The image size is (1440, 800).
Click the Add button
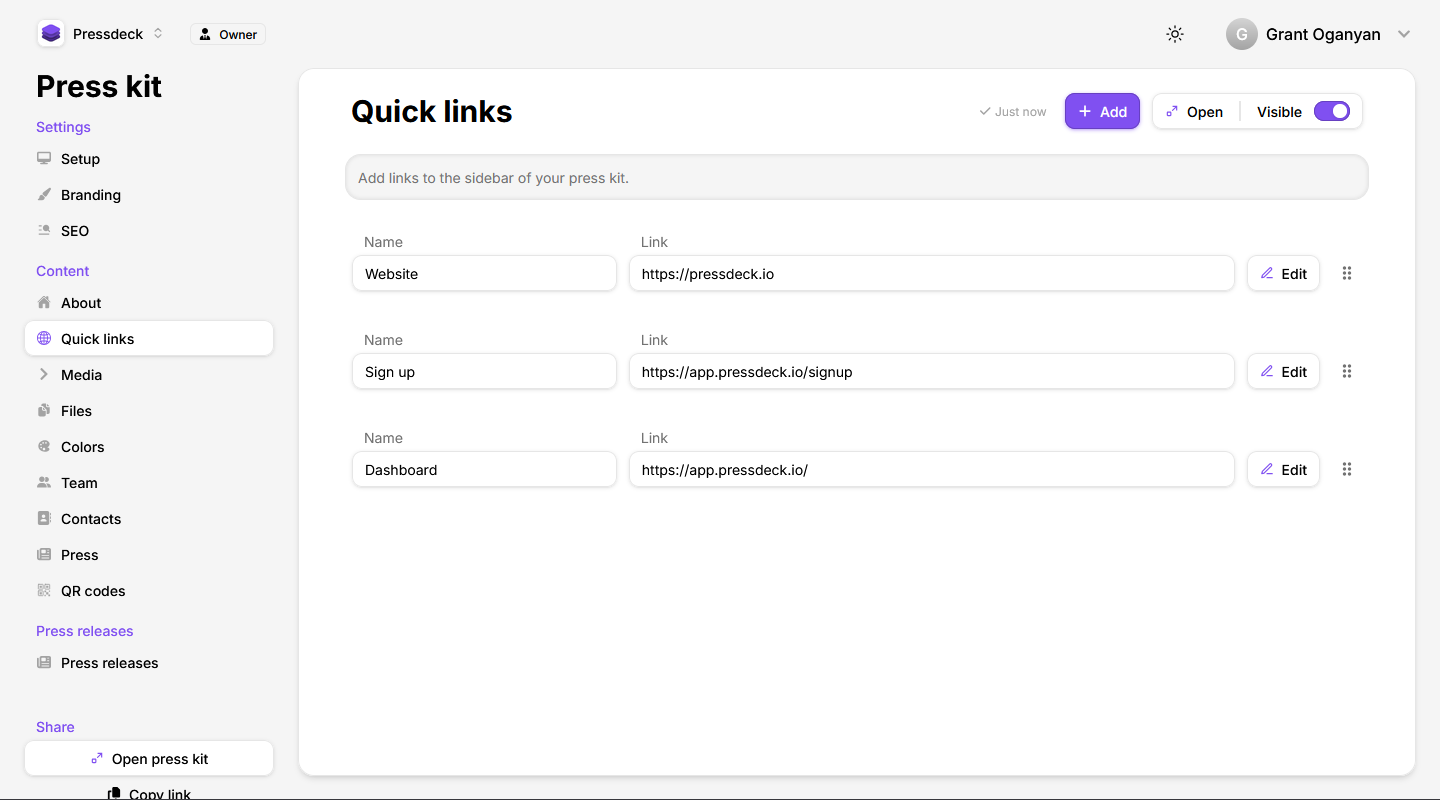[1102, 111]
